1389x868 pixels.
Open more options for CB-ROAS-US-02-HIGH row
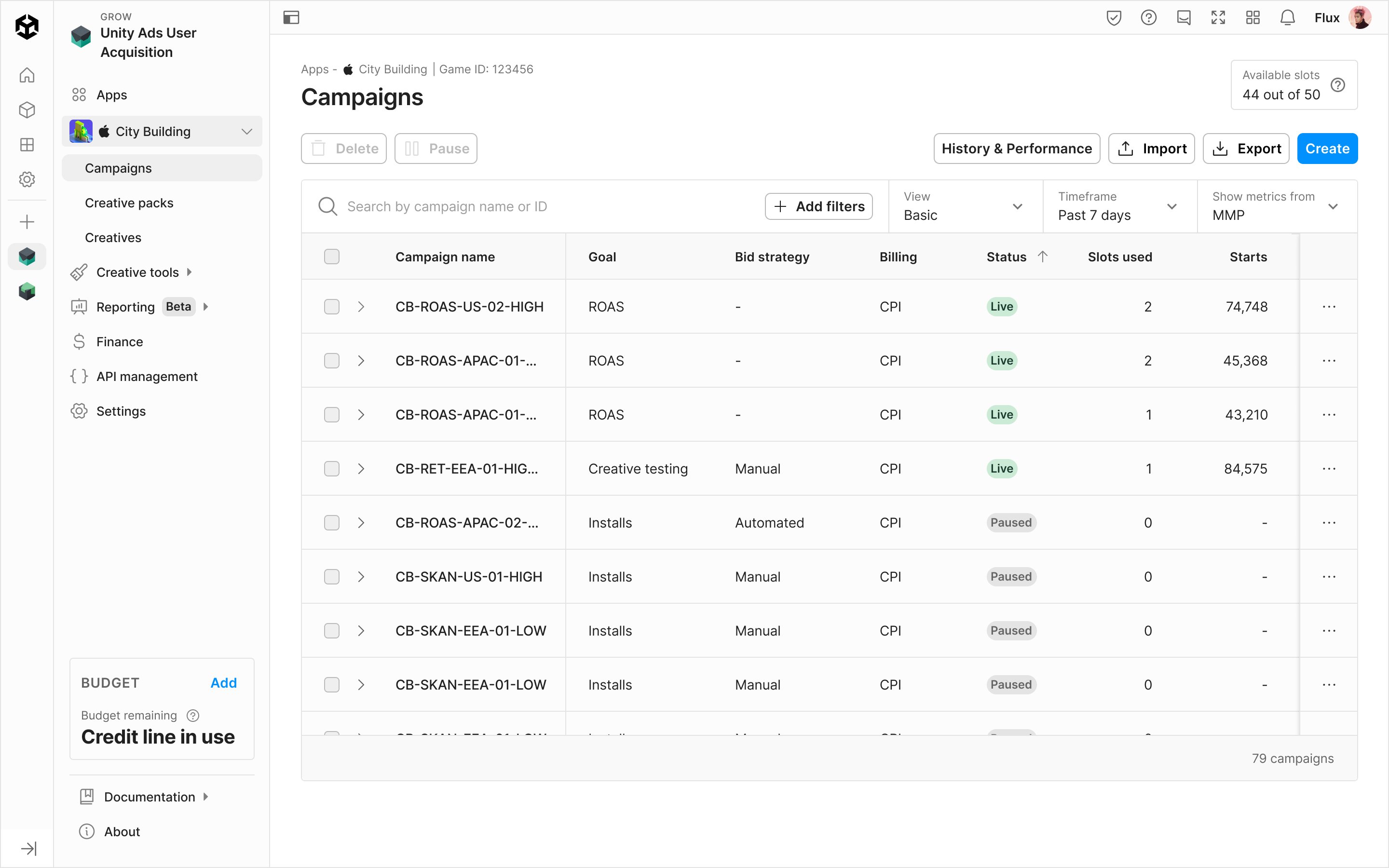pyautogui.click(x=1329, y=307)
